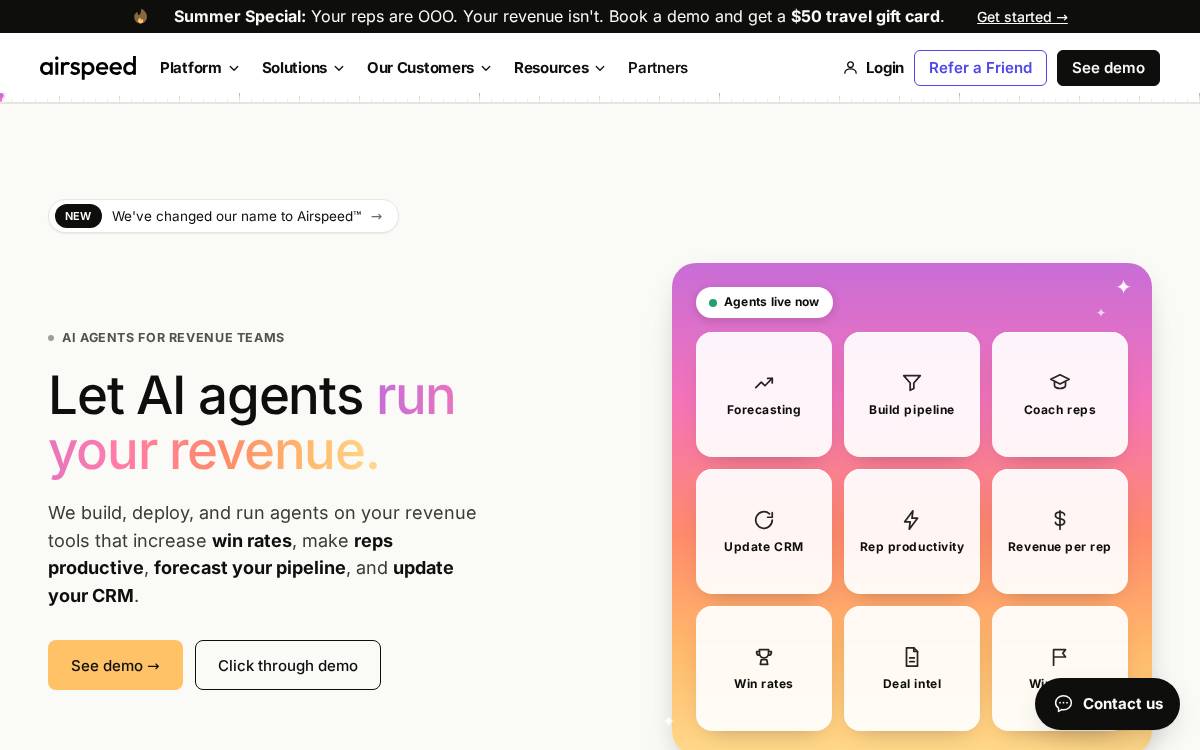Click the chat bubble icon in Contact us

click(x=1064, y=703)
